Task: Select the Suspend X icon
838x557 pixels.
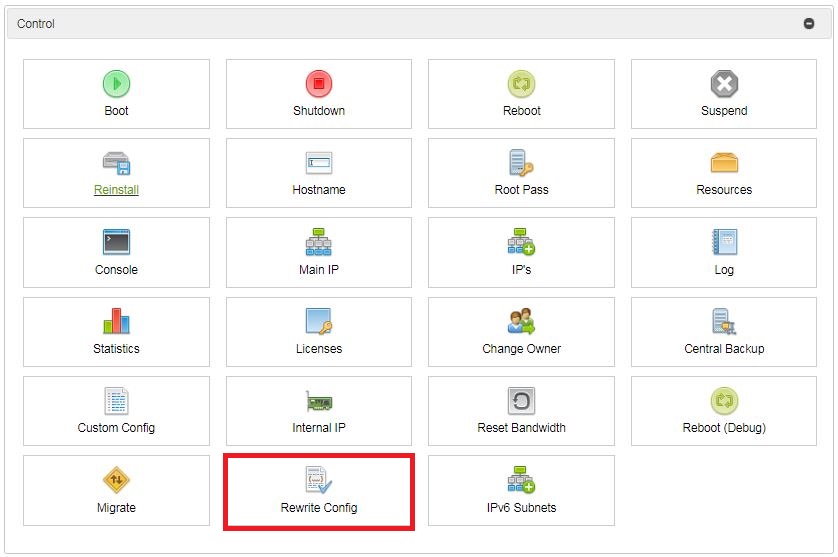Action: 724,84
